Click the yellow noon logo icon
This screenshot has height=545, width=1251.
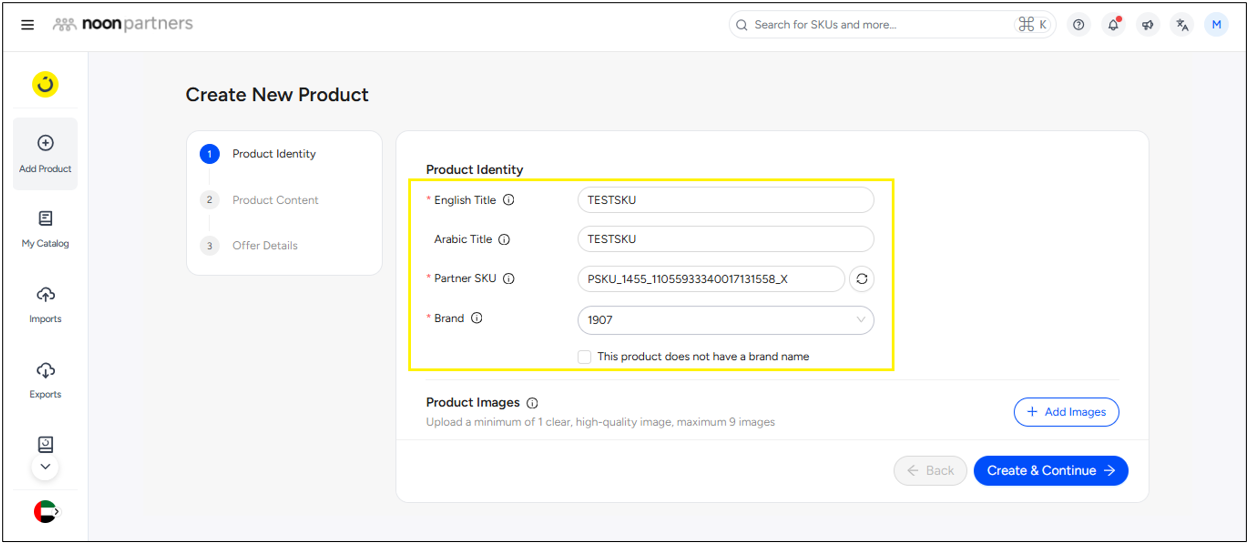45,85
